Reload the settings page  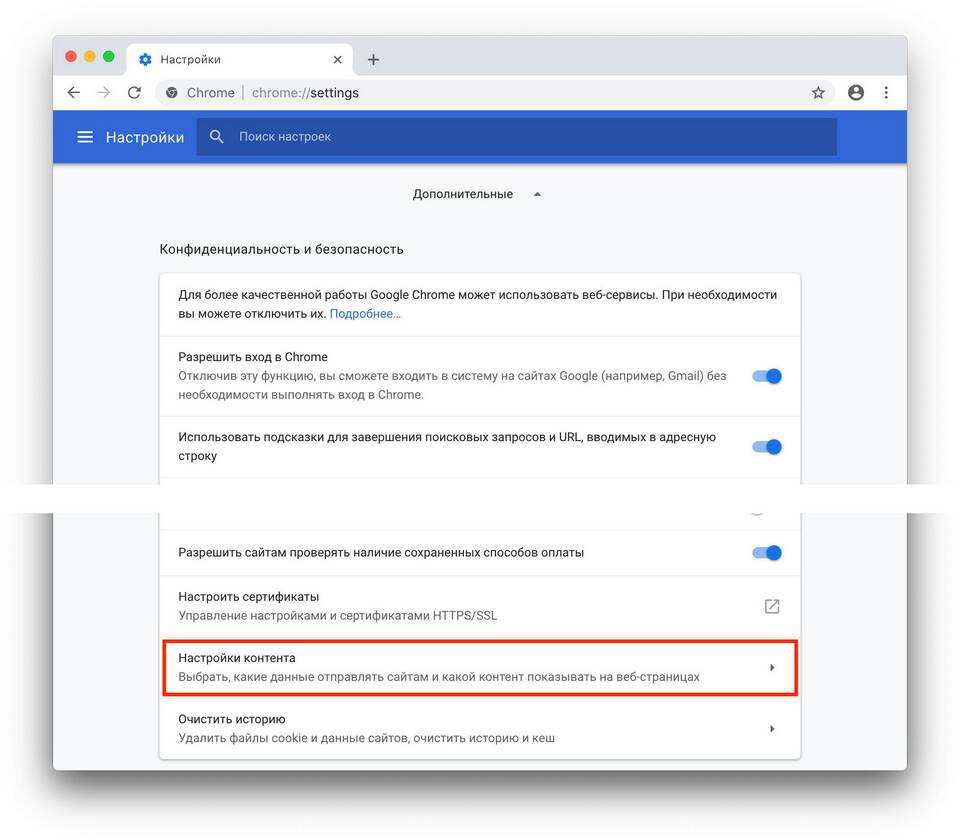134,92
